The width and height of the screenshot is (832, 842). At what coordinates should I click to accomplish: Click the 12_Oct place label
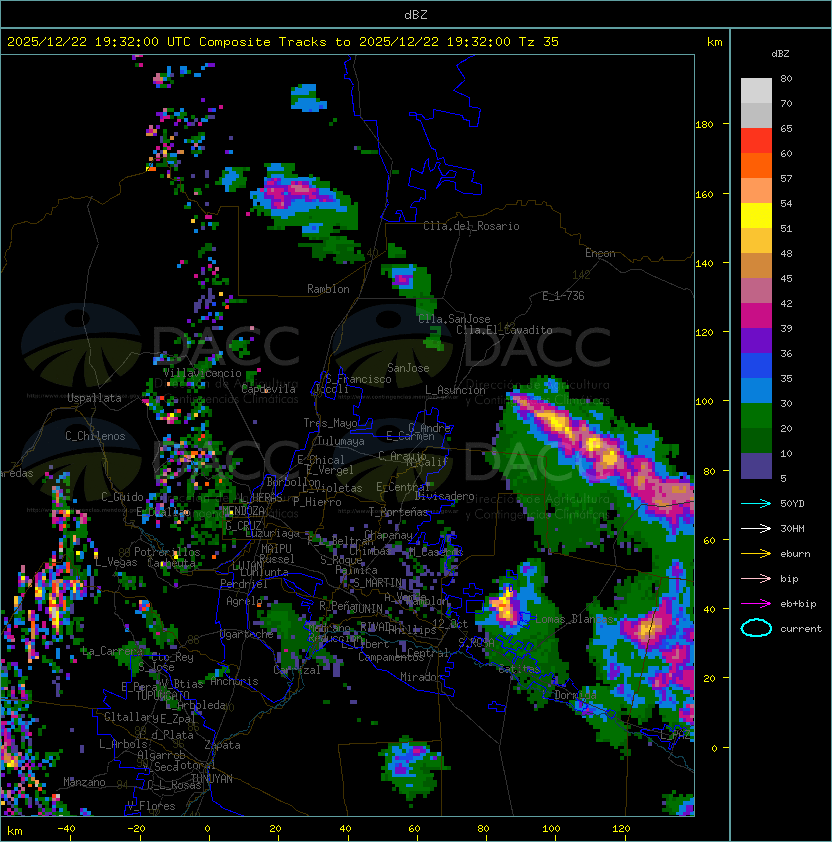click(450, 623)
